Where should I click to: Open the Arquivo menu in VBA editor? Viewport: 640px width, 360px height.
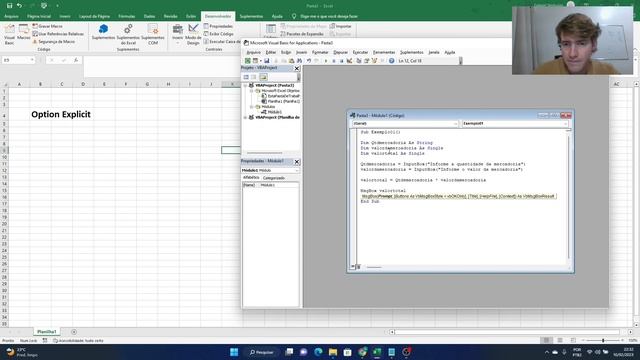(x=253, y=52)
